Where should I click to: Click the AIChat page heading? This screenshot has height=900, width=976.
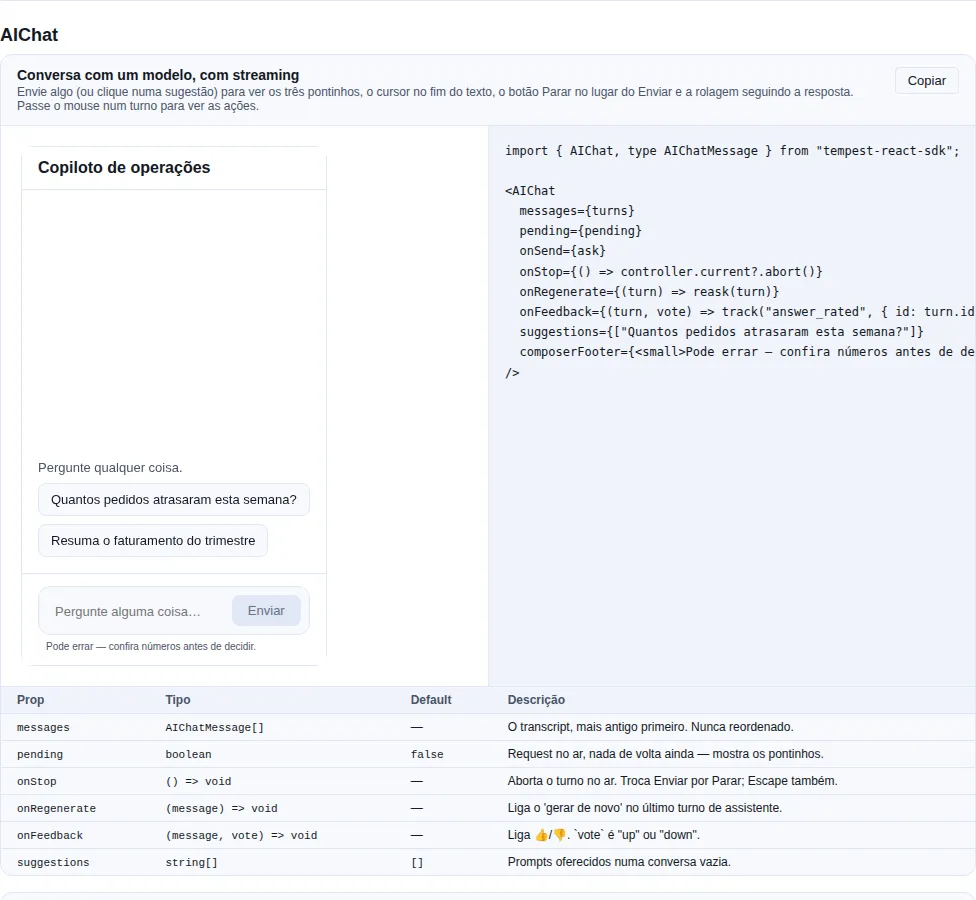[x=29, y=35]
